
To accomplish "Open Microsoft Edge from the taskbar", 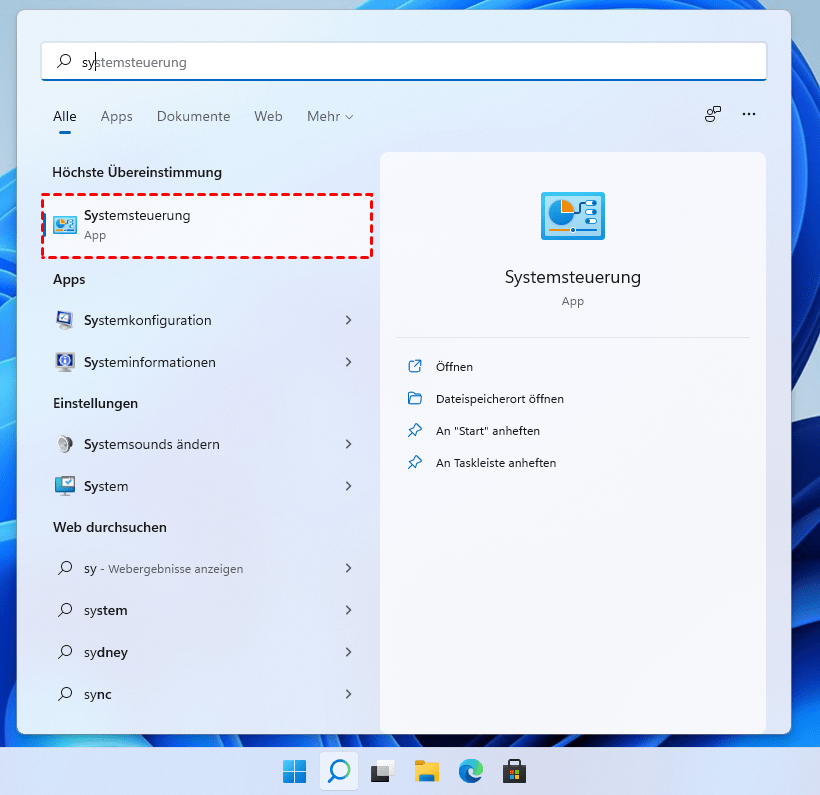I will (470, 771).
